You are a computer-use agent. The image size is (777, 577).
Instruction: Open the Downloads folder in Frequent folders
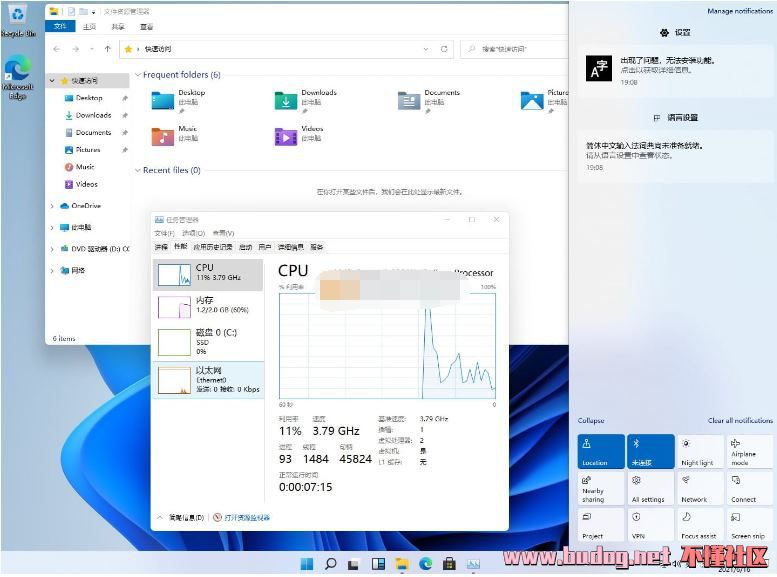[287, 100]
